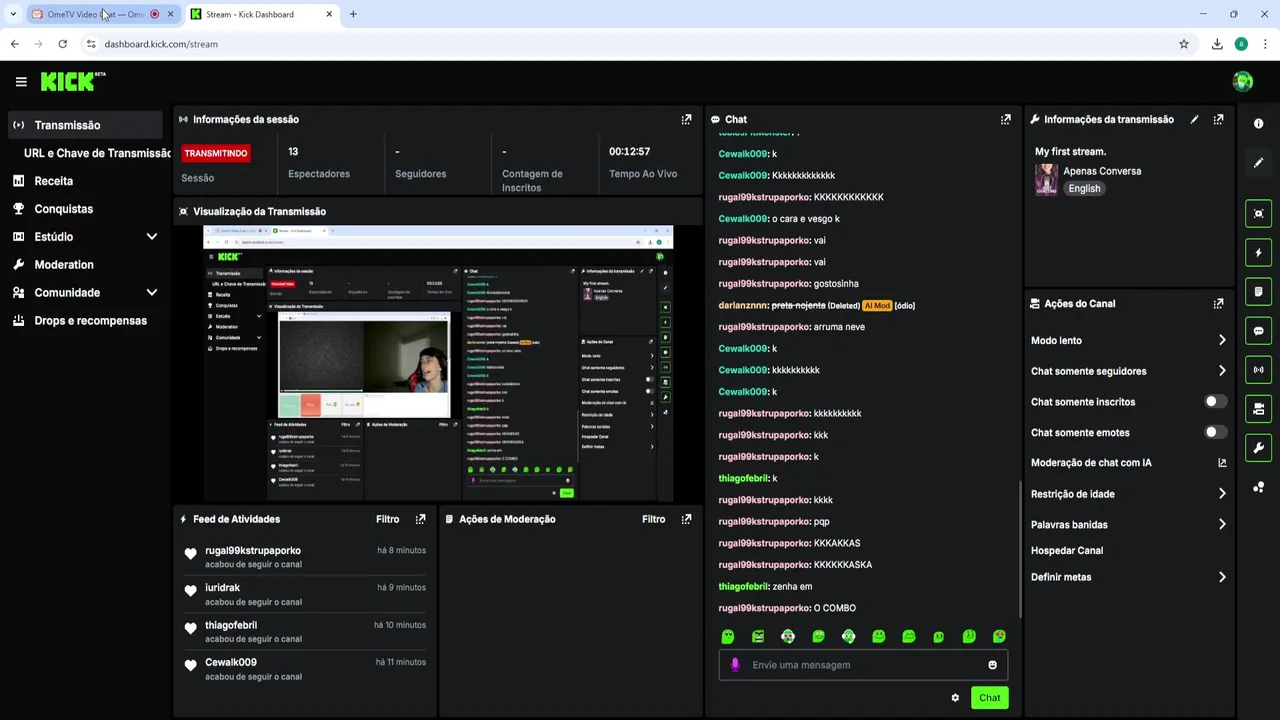The image size is (1280, 720).
Task: Open the Restrição de idade options arrow
Action: coord(1222,494)
